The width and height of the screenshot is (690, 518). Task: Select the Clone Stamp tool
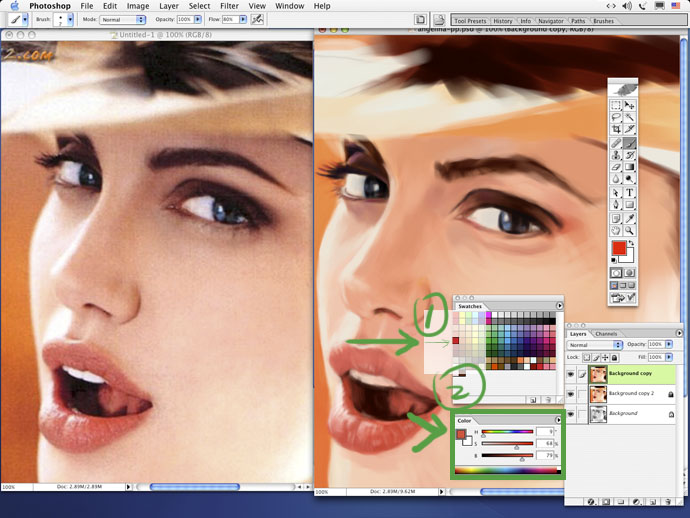click(616, 155)
